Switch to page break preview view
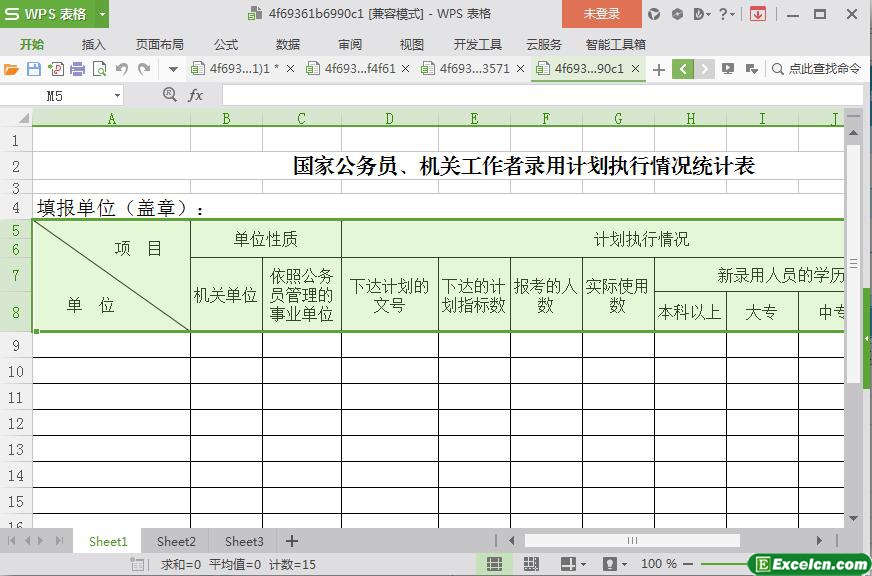This screenshot has width=872, height=576. coord(531,564)
